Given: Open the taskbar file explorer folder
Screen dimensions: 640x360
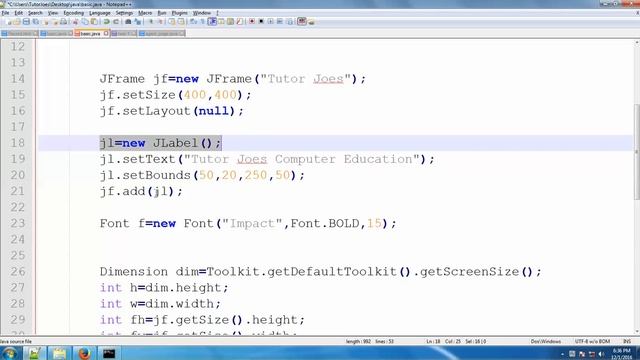Looking at the screenshot, I should tap(59, 353).
